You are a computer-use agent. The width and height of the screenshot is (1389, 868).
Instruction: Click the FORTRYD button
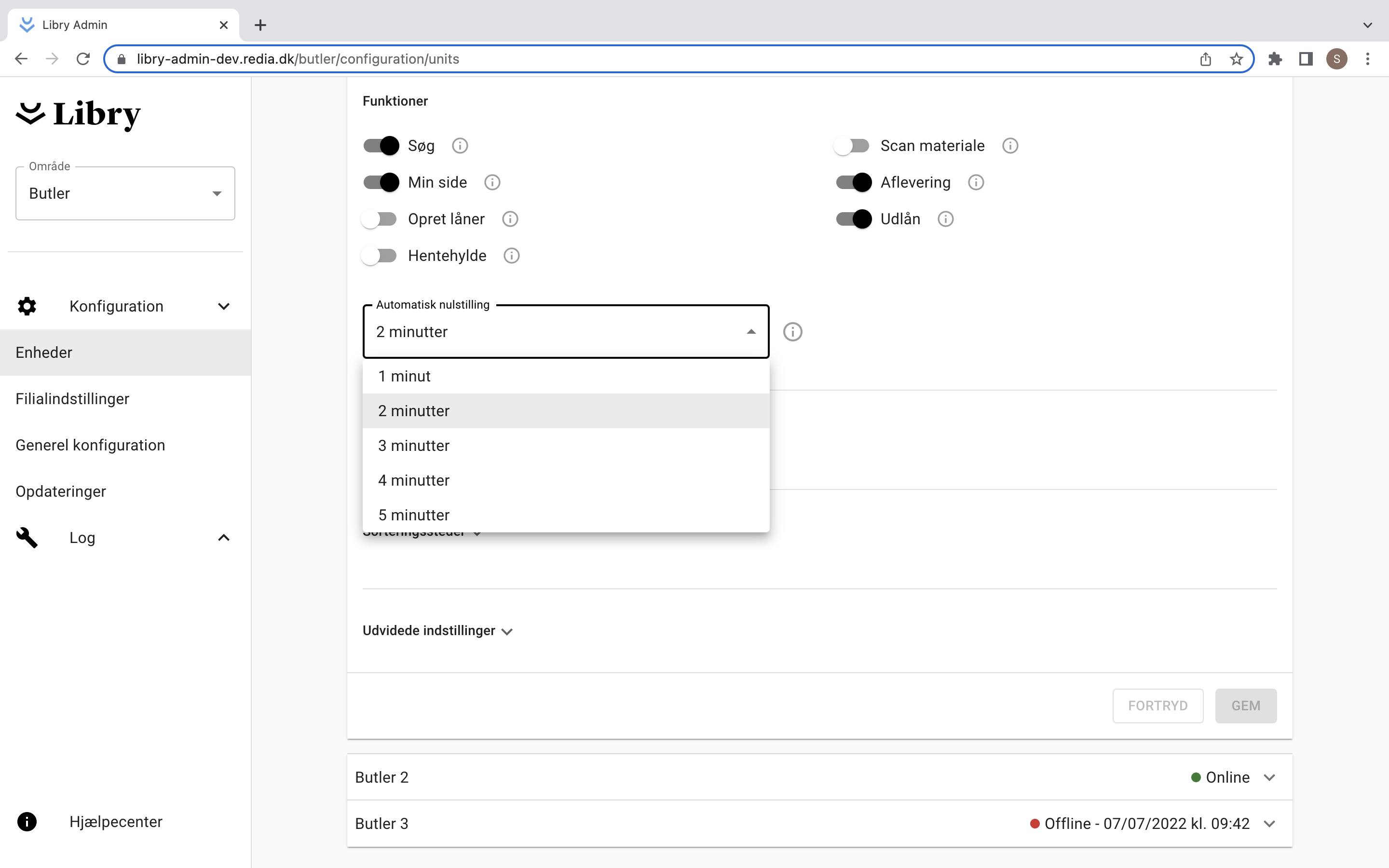click(x=1157, y=705)
